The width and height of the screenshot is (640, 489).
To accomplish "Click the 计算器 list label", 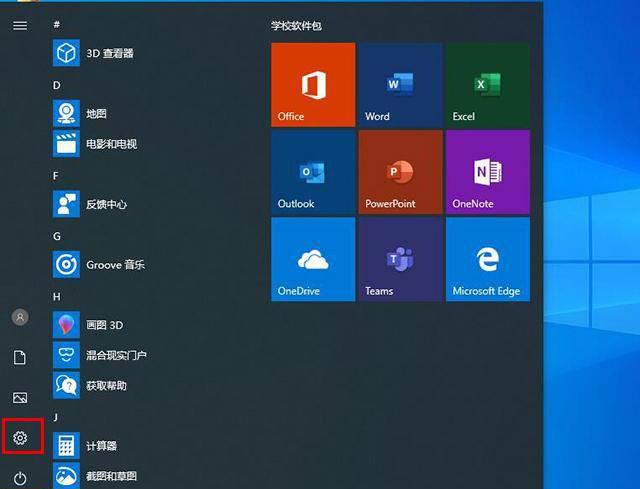I will [x=102, y=446].
